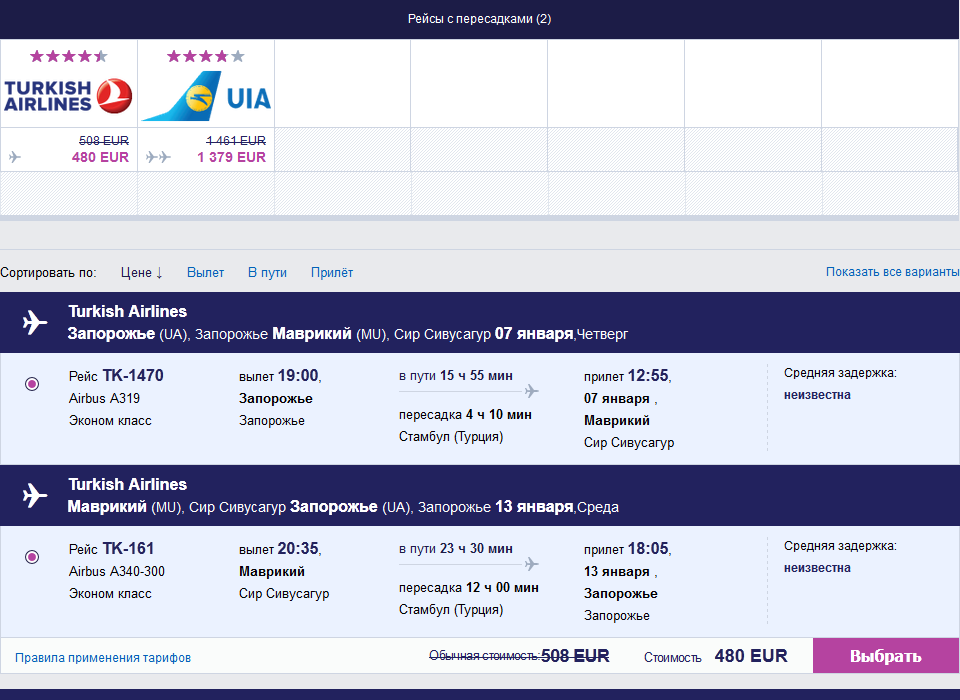Click the UIA airline logo
This screenshot has width=960, height=700.
pyautogui.click(x=206, y=97)
